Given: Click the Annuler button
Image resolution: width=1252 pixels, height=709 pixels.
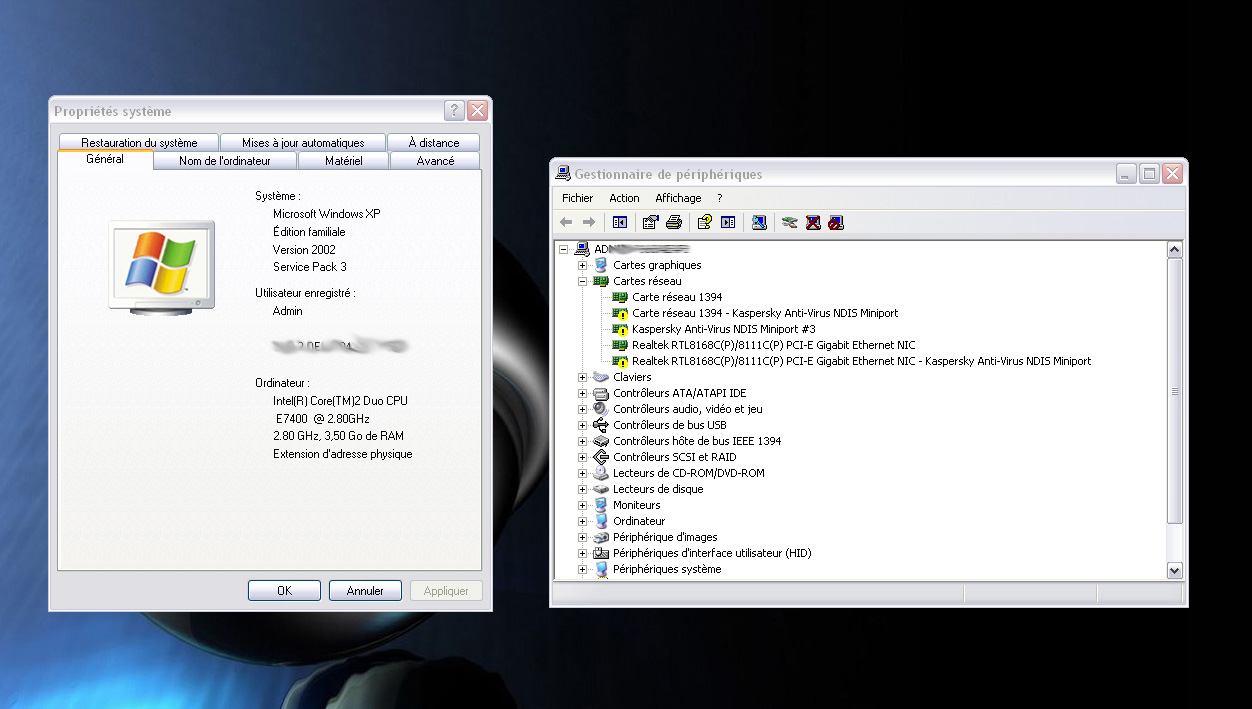Looking at the screenshot, I should point(365,591).
